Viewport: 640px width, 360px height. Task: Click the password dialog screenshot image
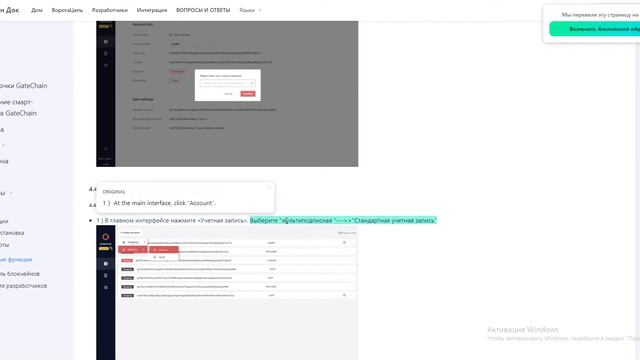(x=227, y=94)
